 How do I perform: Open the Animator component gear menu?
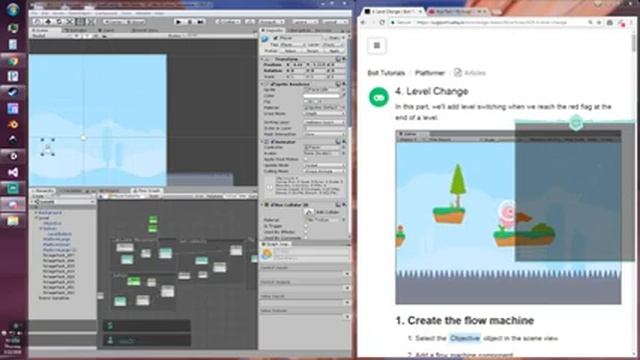(344, 142)
